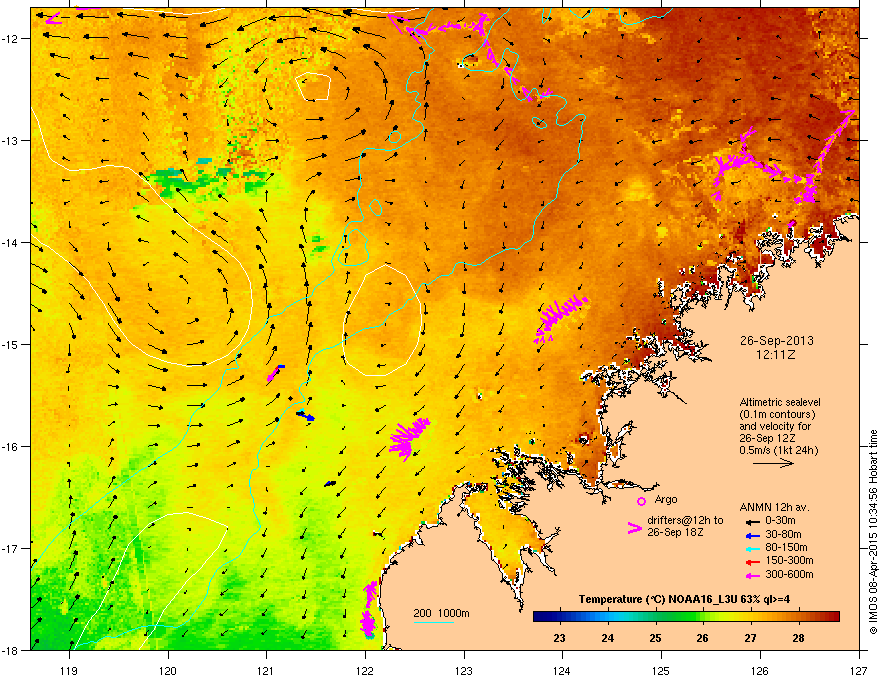
Task: Click the date label 26-Sep-2013
Action: click(776, 341)
